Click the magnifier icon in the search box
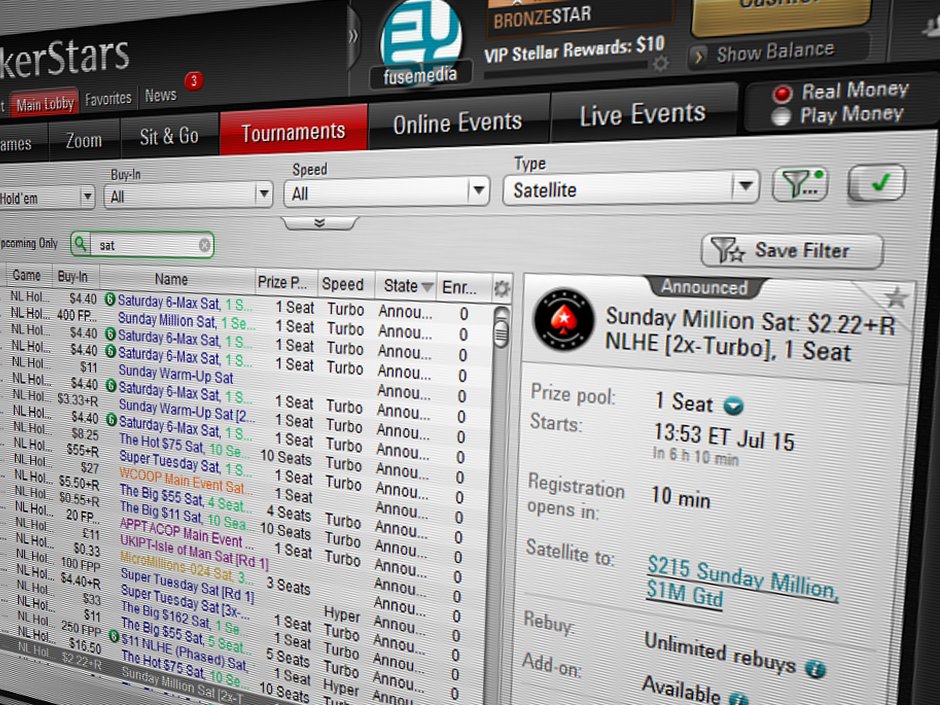940x705 pixels. [x=80, y=243]
